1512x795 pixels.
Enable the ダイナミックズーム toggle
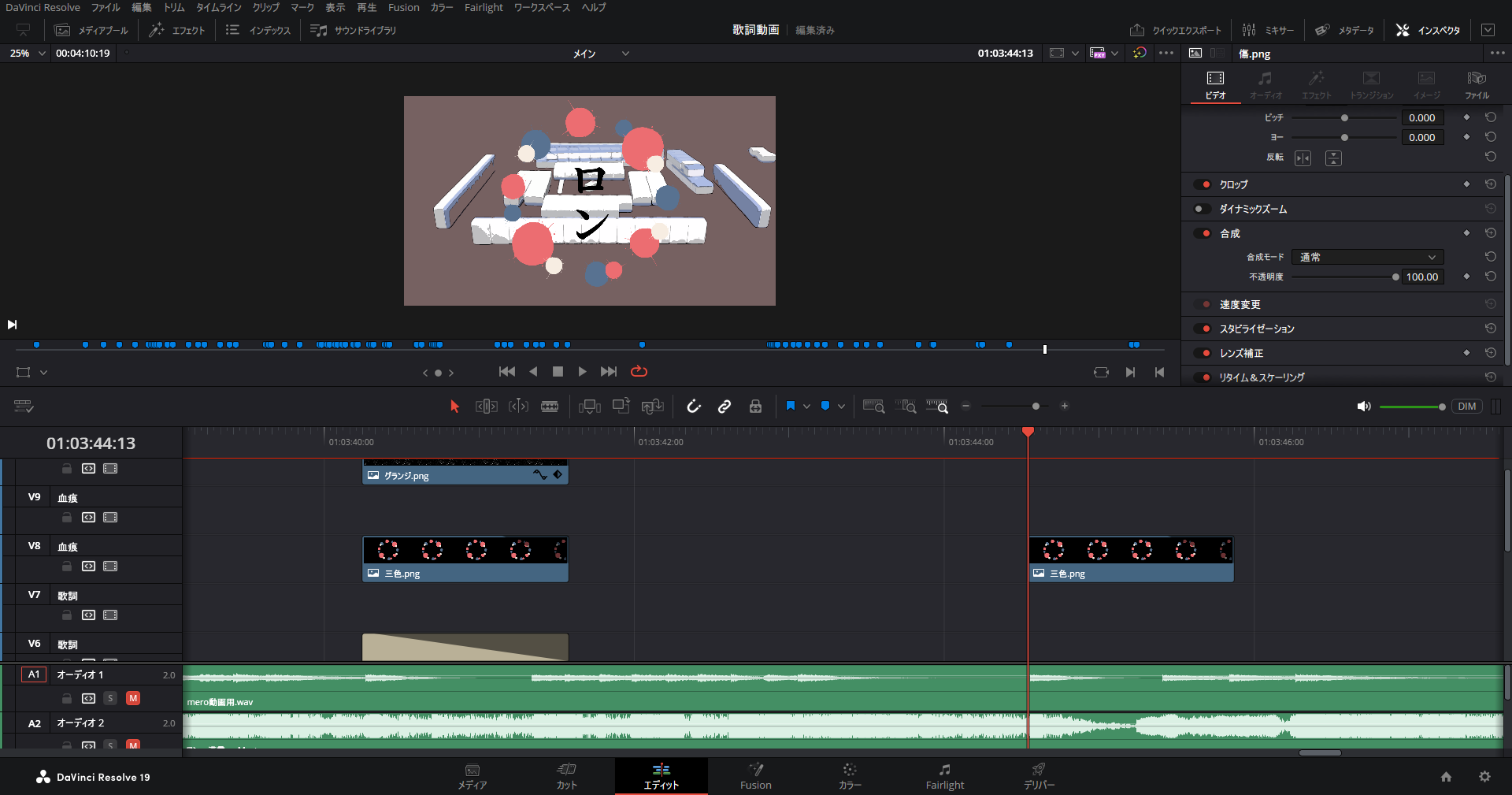(1203, 209)
